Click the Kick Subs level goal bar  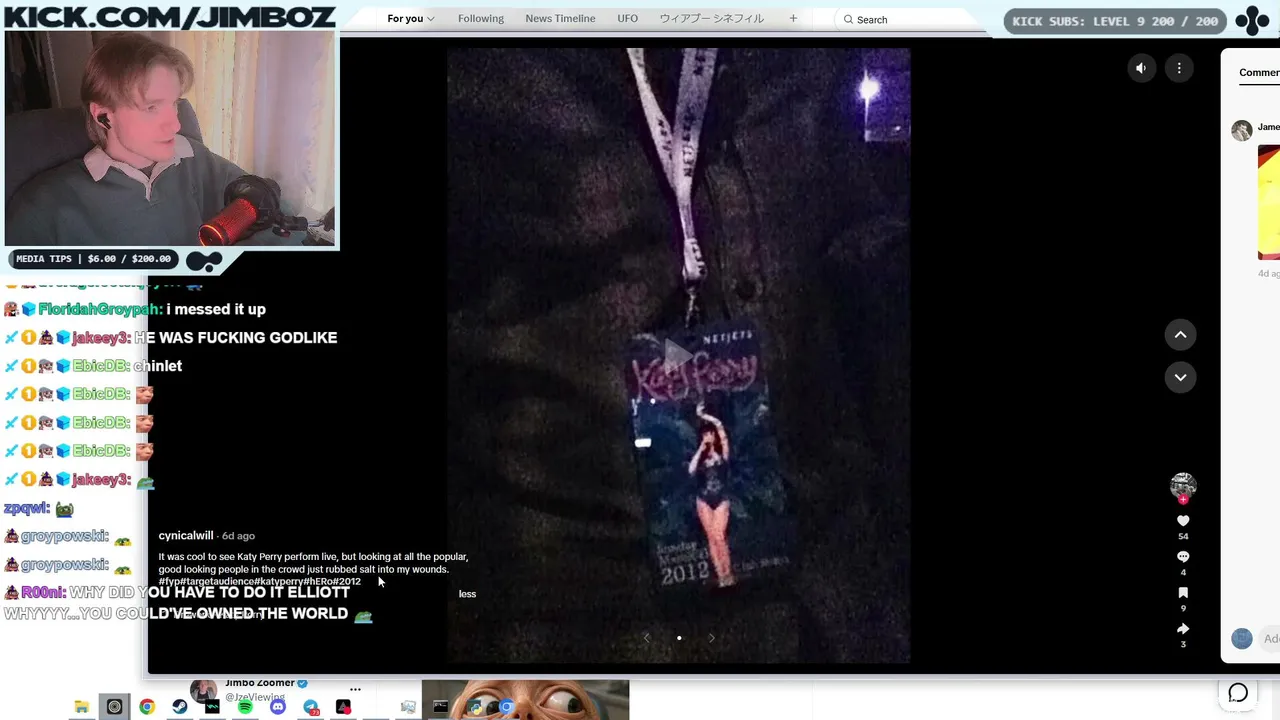coord(1115,21)
